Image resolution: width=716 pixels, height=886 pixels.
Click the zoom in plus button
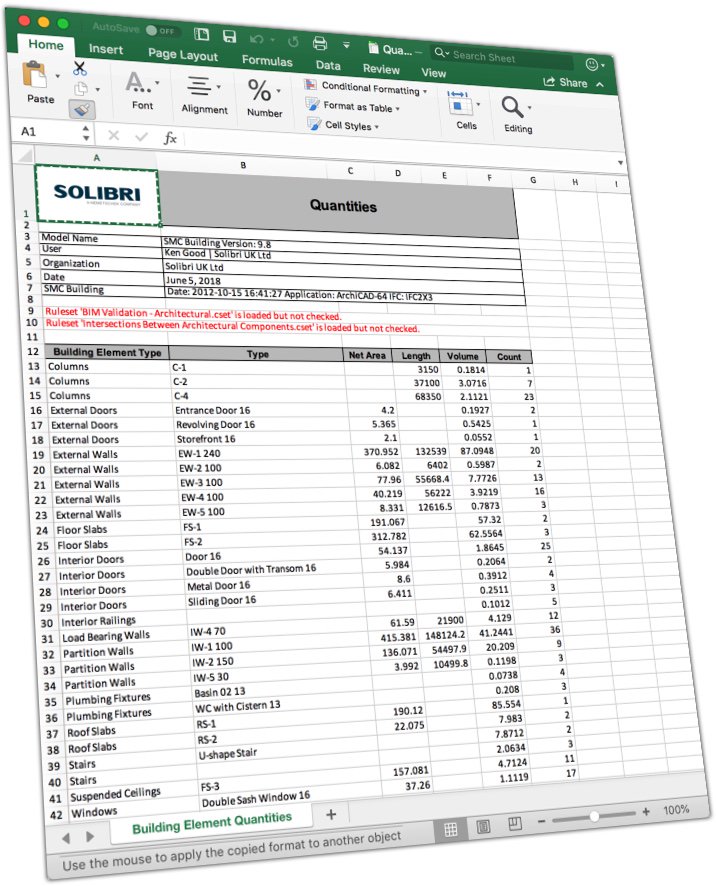click(646, 811)
